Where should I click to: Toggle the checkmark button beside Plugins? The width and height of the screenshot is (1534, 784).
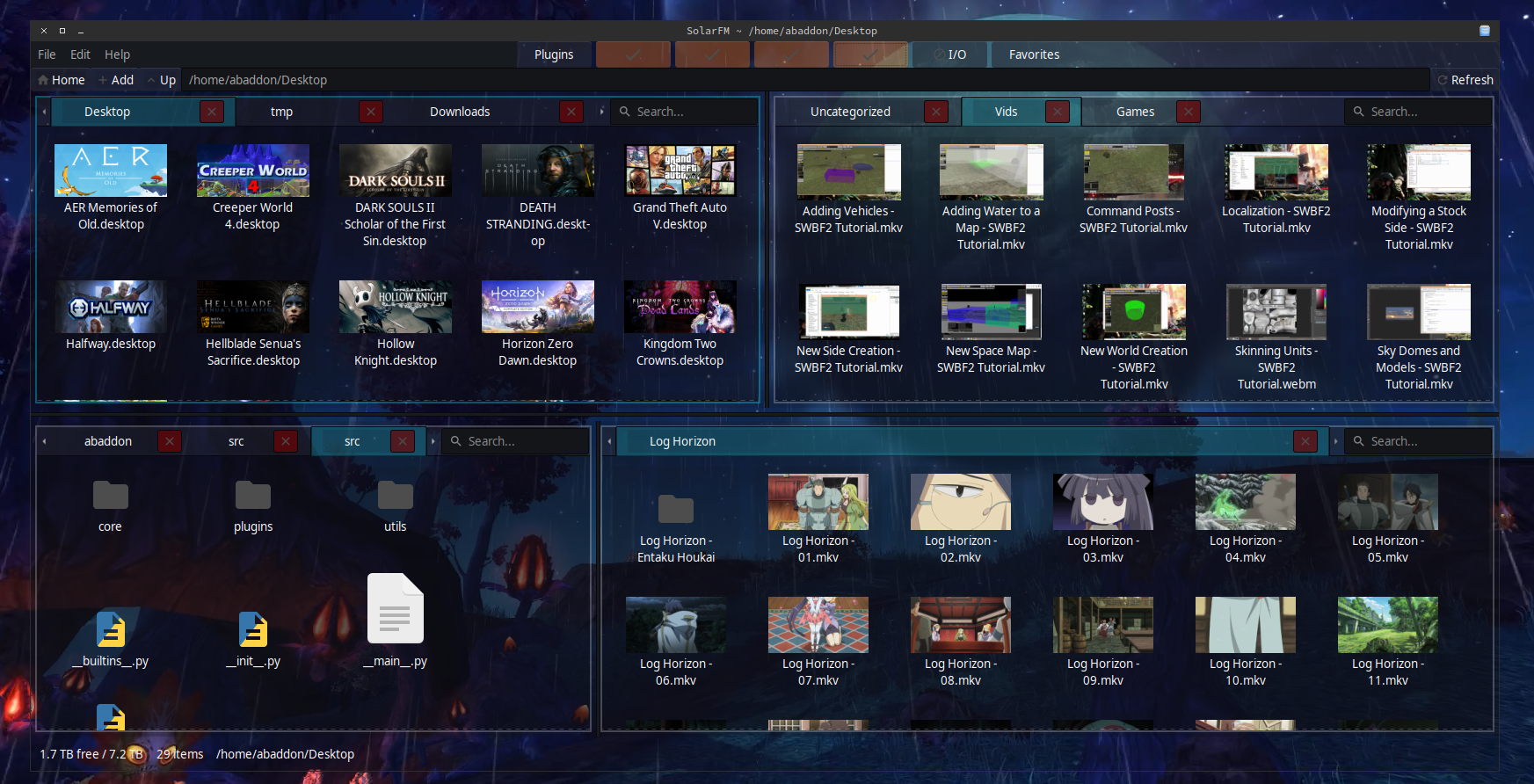[x=633, y=54]
